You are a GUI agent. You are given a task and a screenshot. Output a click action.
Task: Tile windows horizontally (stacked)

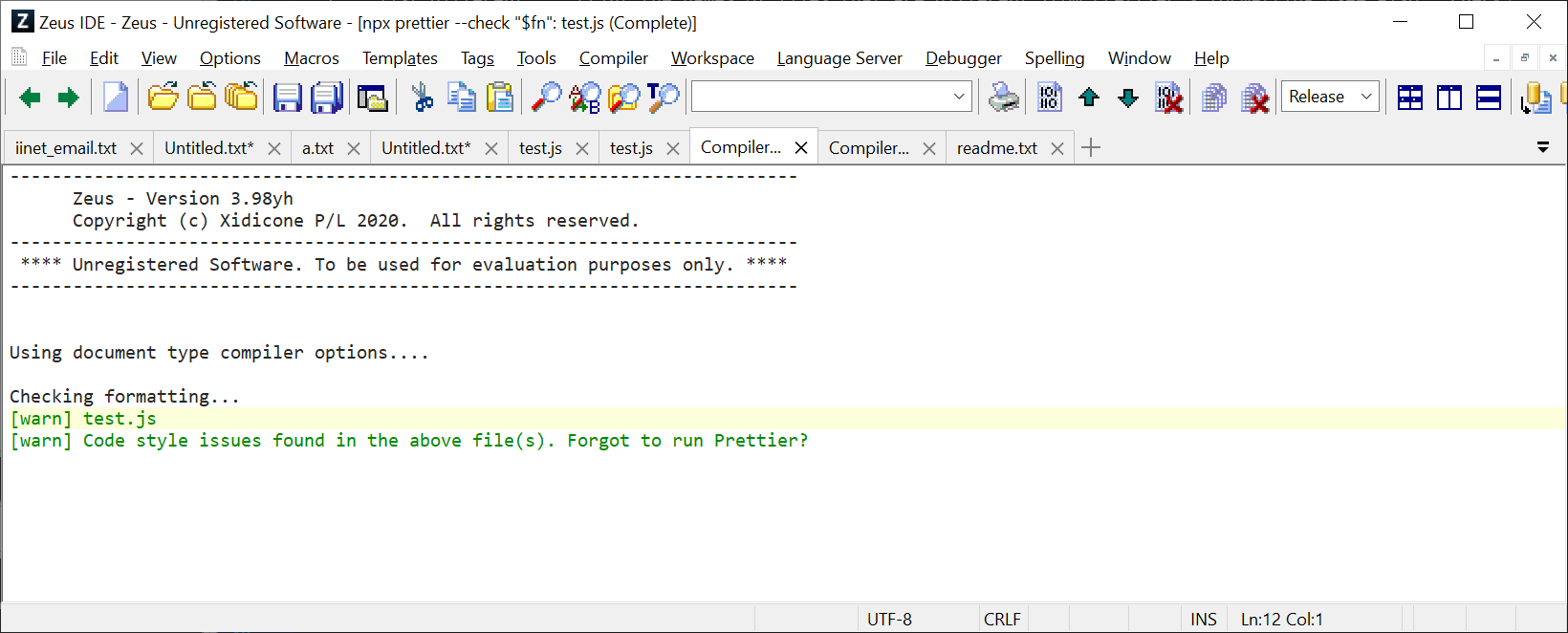(x=1489, y=98)
